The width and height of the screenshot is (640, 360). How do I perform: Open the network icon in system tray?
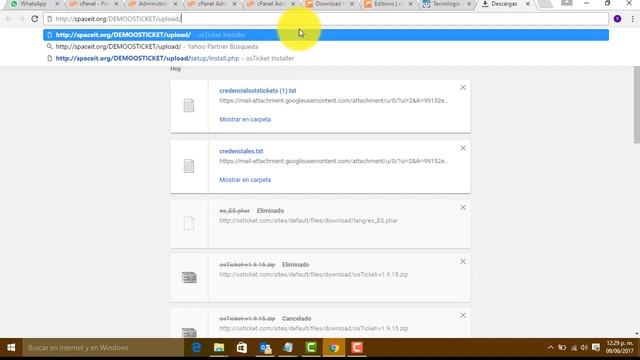click(x=573, y=348)
